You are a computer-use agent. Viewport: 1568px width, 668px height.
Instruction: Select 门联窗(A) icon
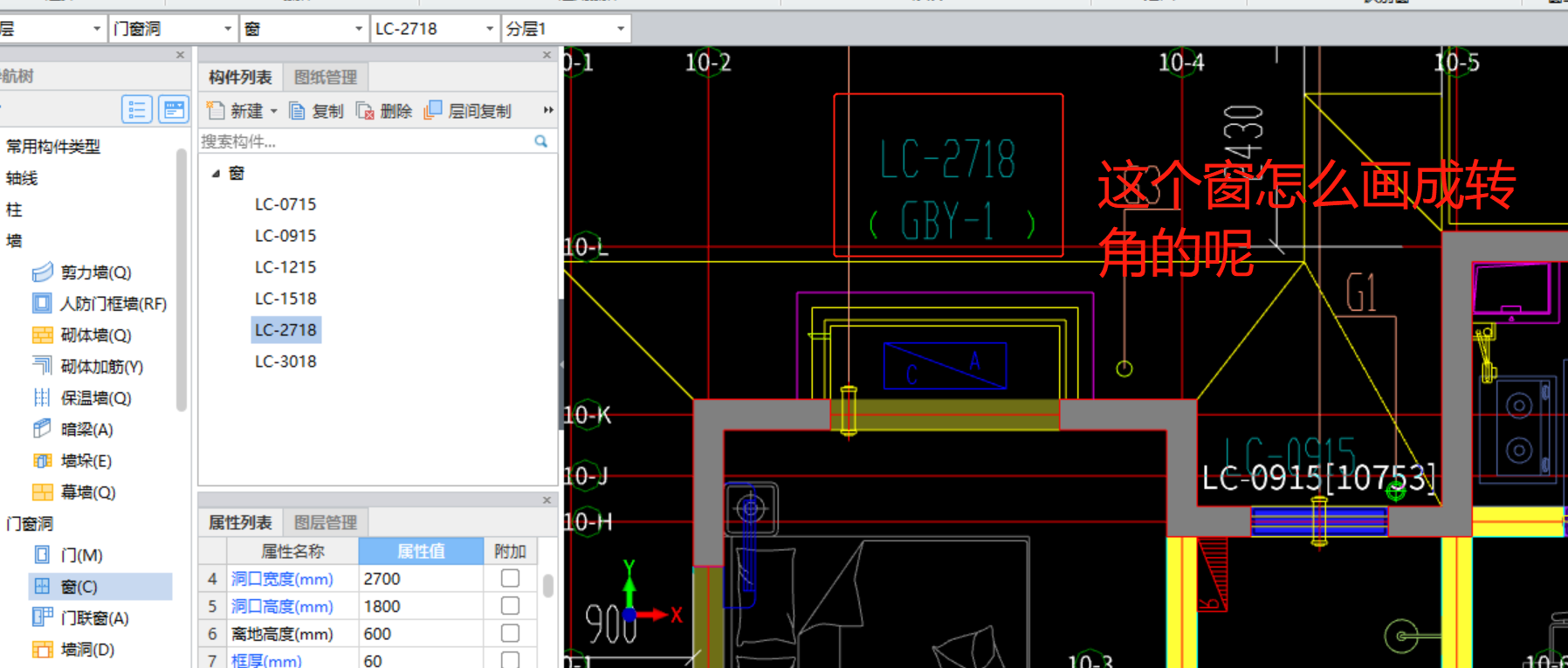[42, 617]
